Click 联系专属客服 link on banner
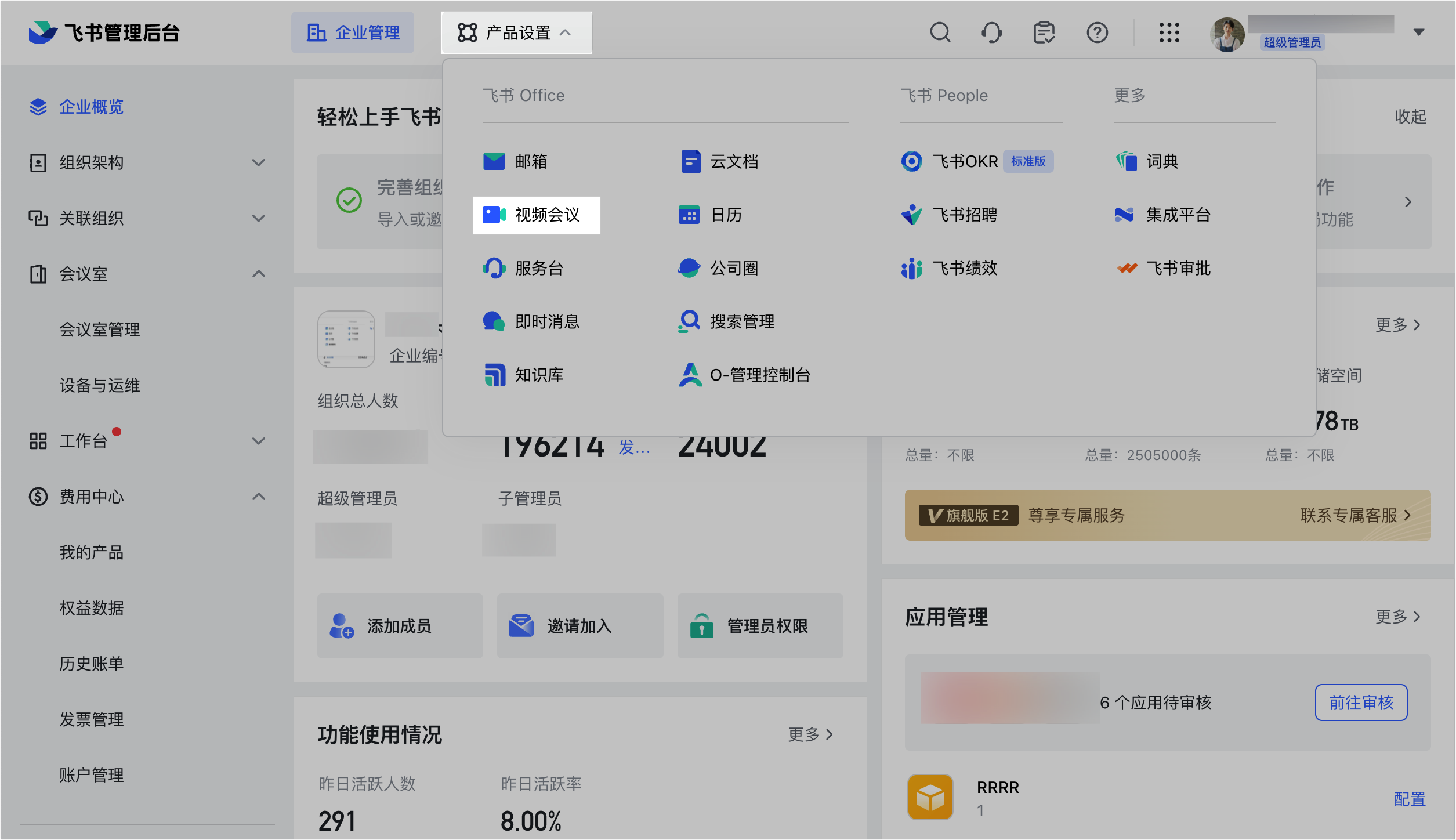Image resolution: width=1456 pixels, height=840 pixels. click(x=1355, y=515)
